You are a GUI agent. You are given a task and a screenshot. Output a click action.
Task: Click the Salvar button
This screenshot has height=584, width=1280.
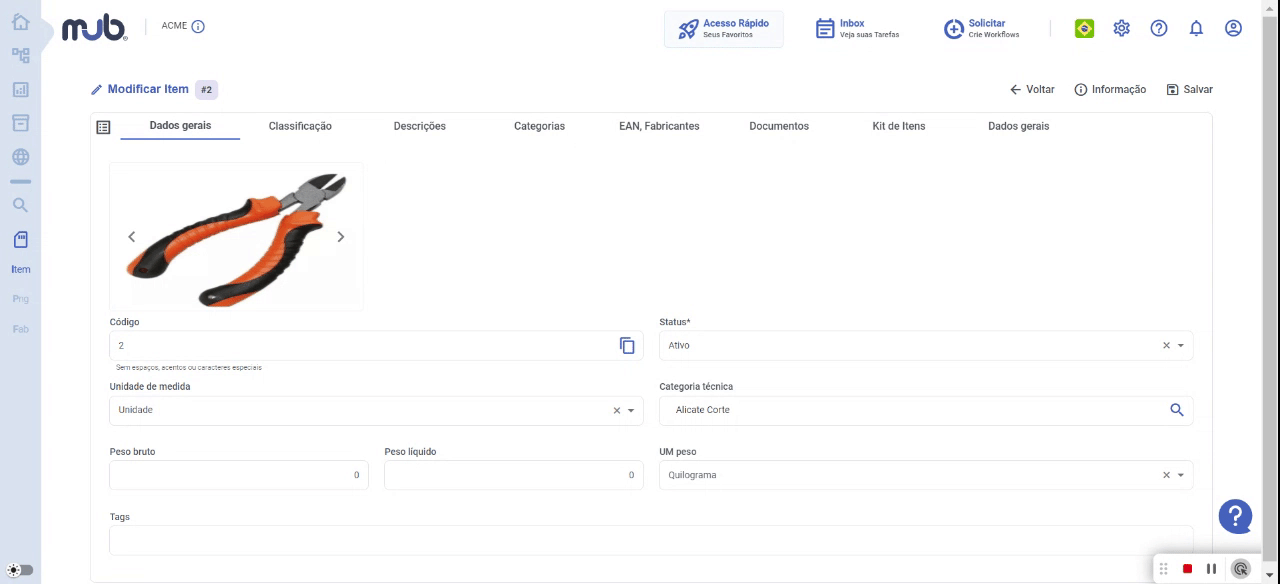pyautogui.click(x=1189, y=89)
